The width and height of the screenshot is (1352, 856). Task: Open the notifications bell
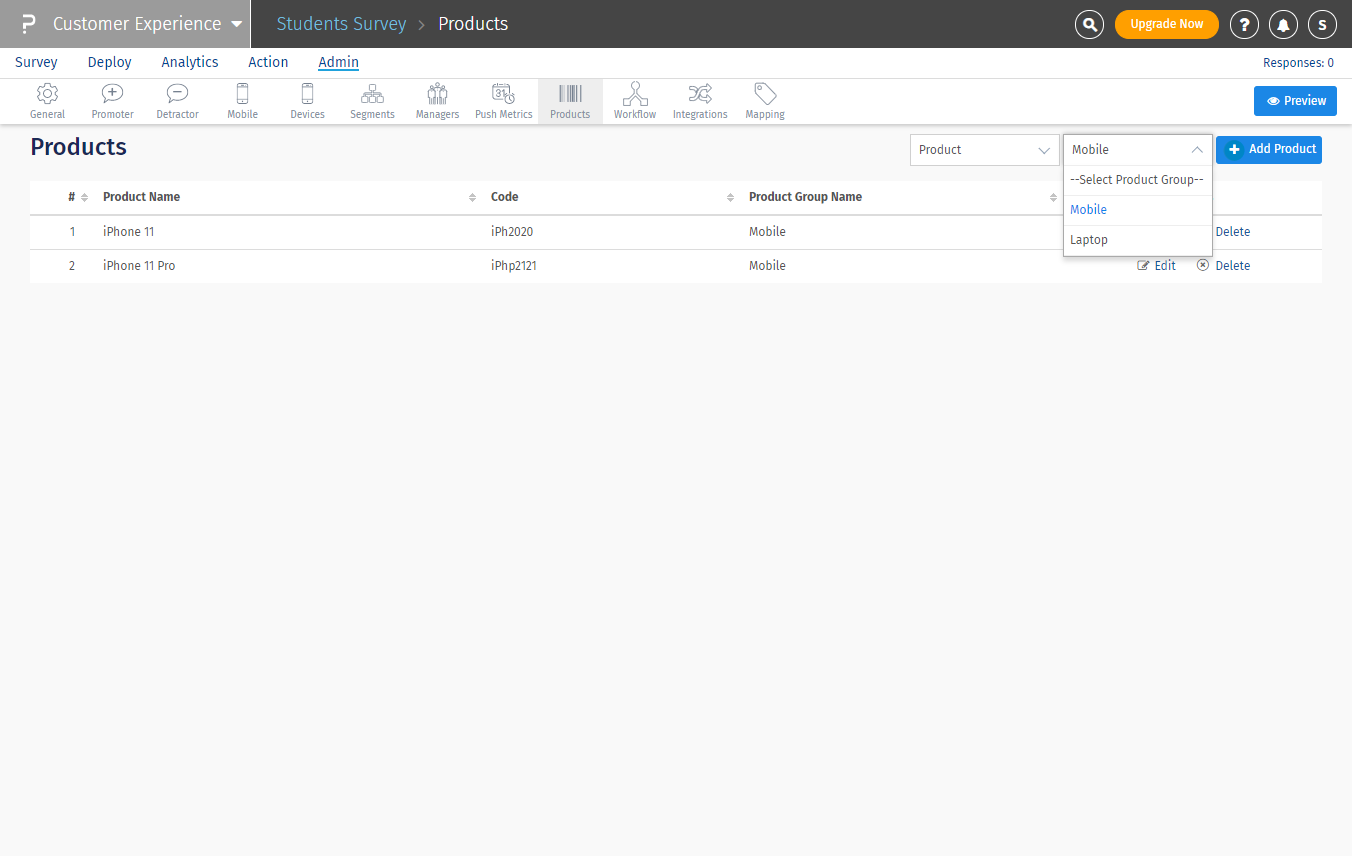coord(1283,24)
